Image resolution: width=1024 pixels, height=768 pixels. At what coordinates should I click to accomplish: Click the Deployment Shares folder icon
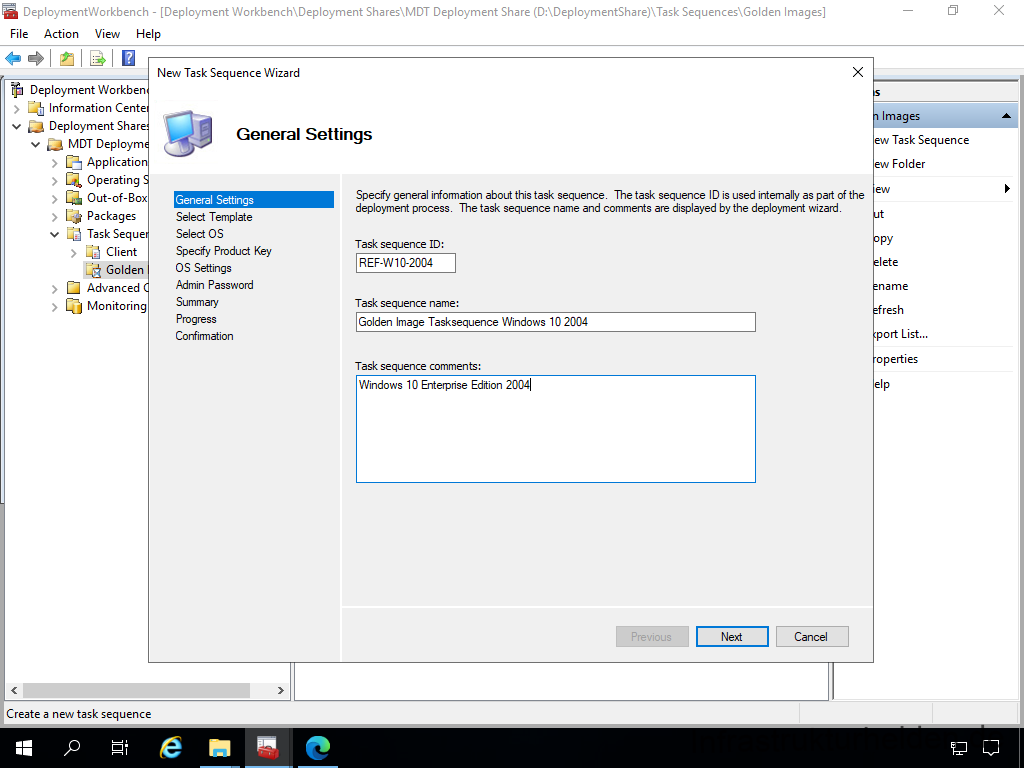(36, 126)
